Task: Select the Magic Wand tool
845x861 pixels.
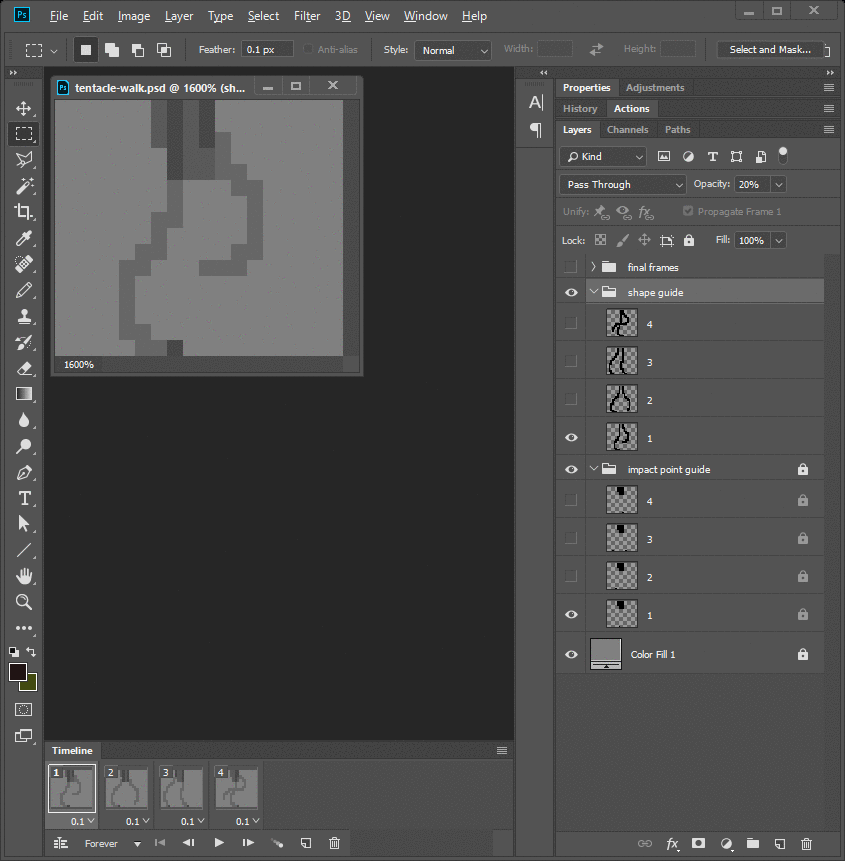Action: [24, 186]
